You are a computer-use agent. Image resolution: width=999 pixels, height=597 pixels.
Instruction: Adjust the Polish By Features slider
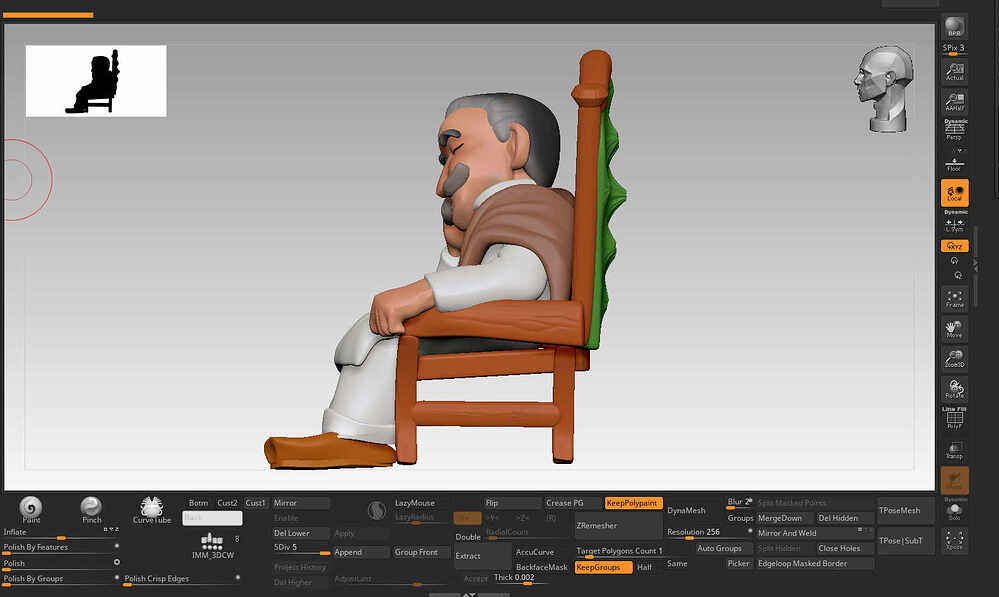[61, 549]
